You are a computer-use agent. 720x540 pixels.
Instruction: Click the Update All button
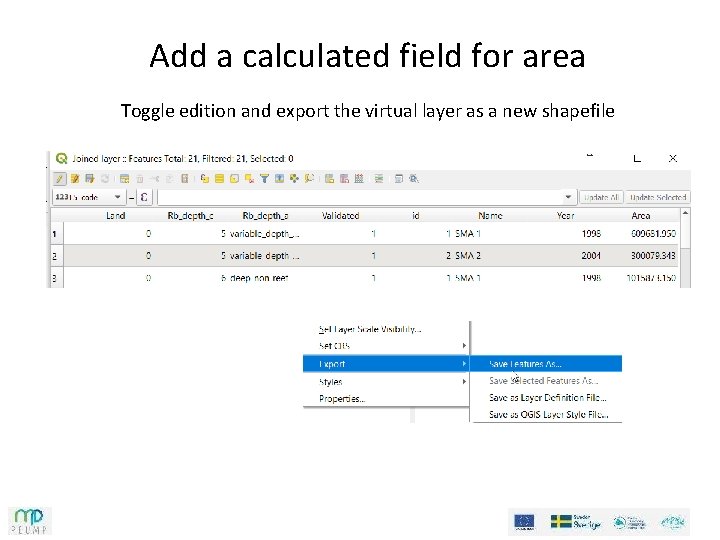coord(601,197)
